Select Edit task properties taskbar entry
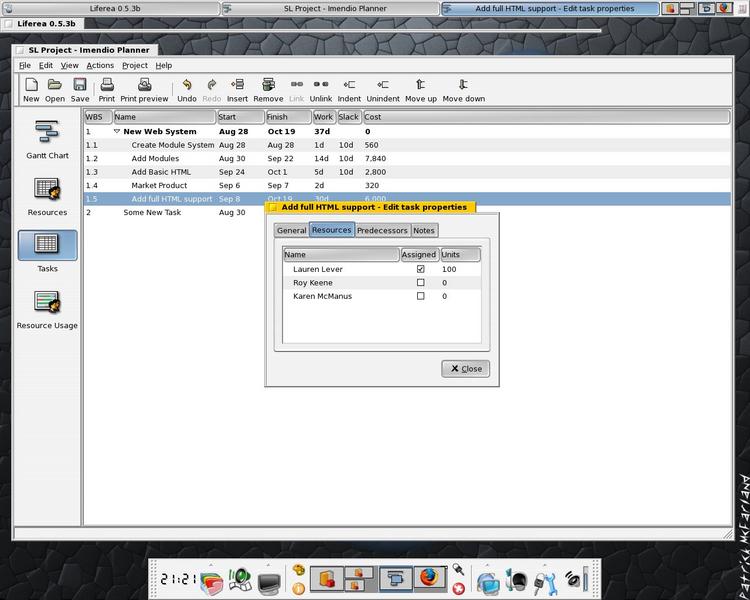750x600 pixels. 550,8
